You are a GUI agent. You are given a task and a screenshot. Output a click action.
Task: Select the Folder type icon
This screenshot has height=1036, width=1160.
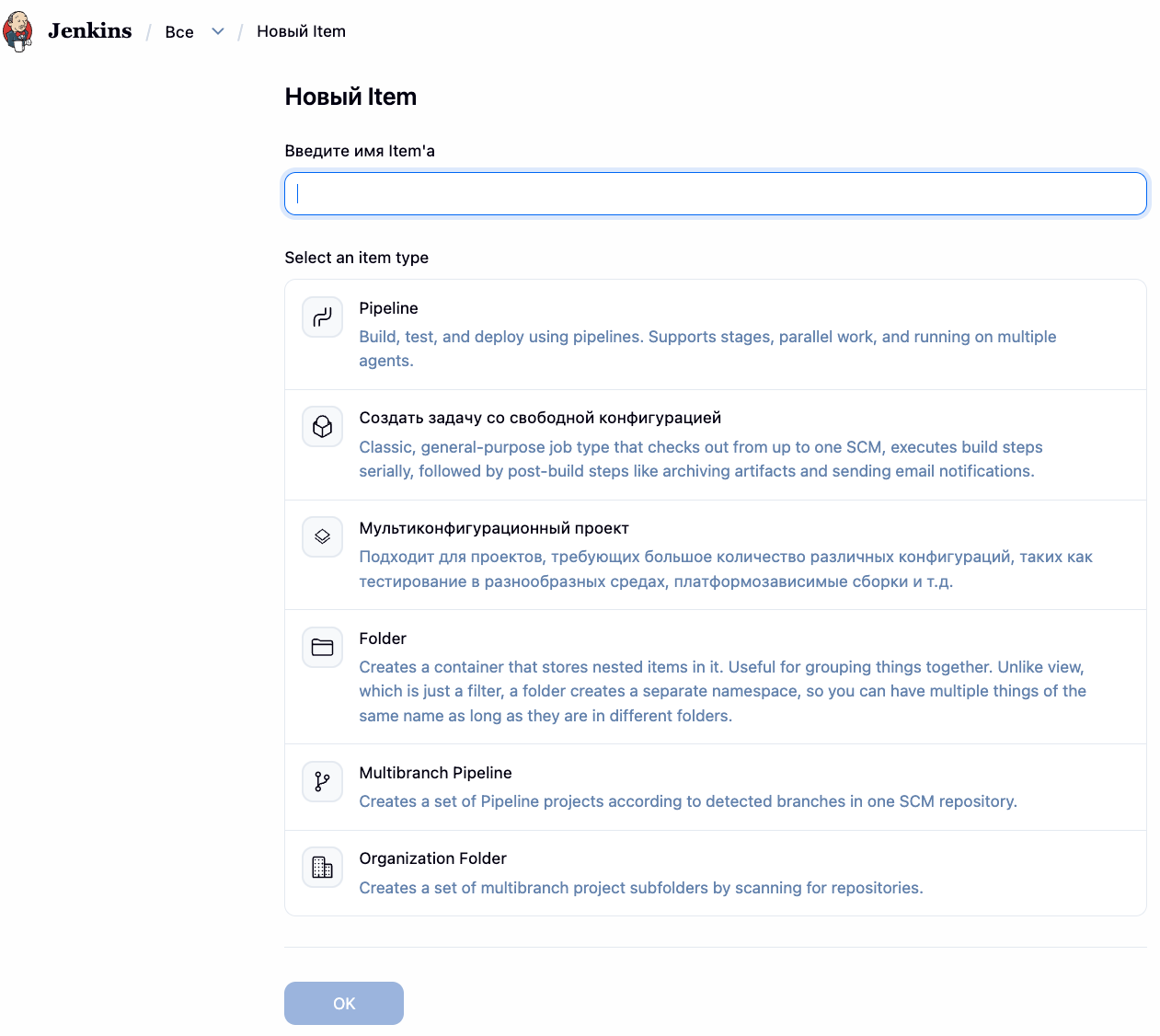point(322,647)
